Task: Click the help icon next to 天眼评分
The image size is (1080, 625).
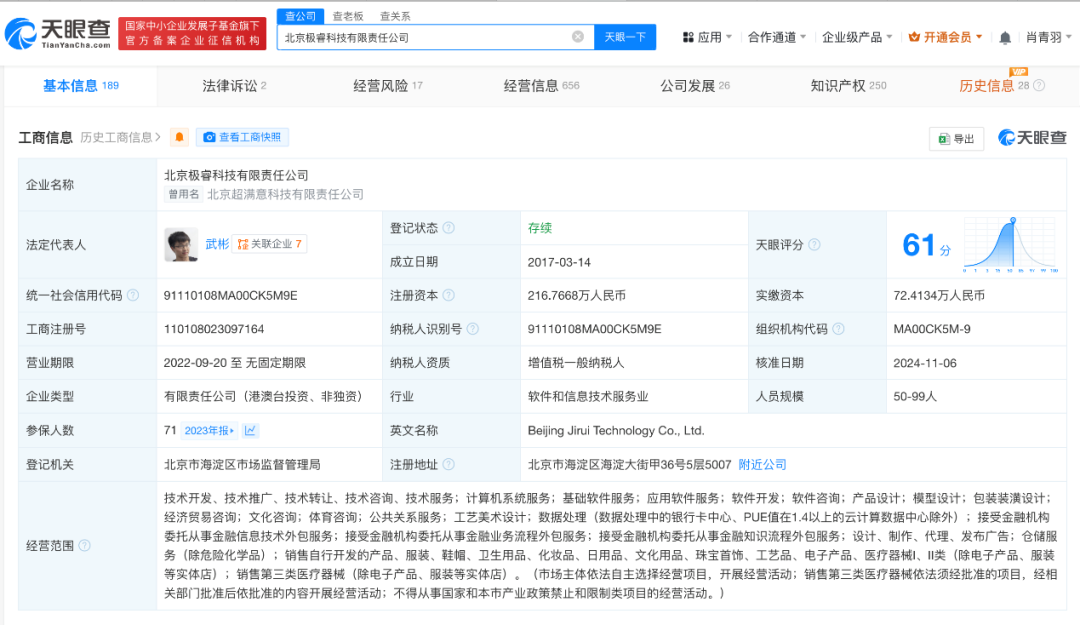Action: [814, 245]
